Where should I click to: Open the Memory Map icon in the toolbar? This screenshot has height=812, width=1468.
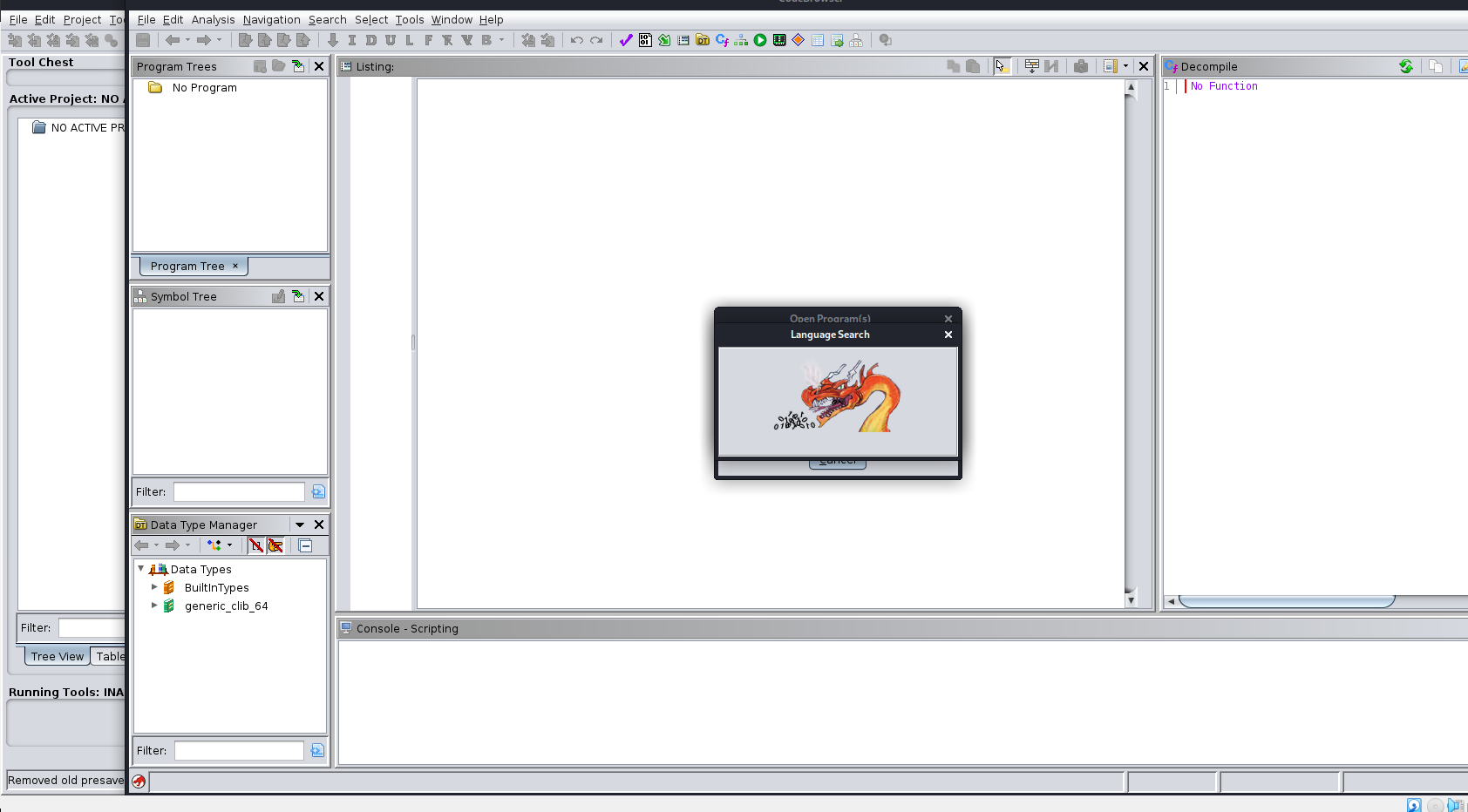[778, 39]
